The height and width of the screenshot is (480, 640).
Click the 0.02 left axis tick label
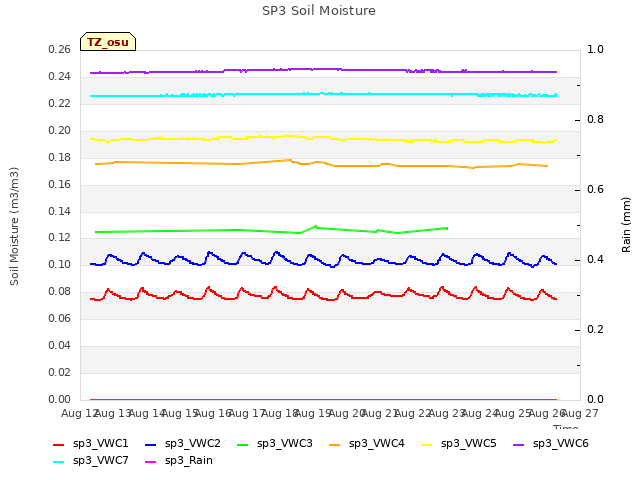[x=59, y=372]
